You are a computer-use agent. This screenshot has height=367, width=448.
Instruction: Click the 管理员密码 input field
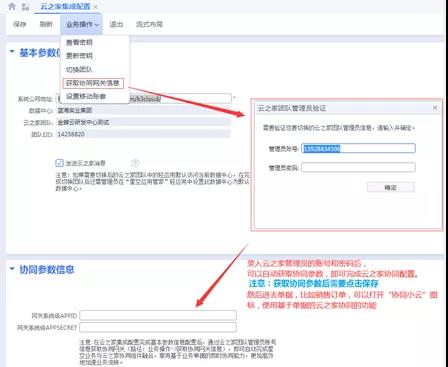tap(358, 167)
